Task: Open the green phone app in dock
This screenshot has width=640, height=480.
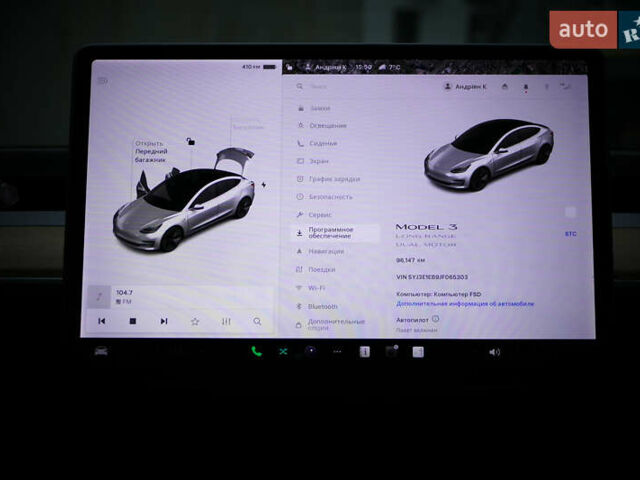Action: point(256,352)
